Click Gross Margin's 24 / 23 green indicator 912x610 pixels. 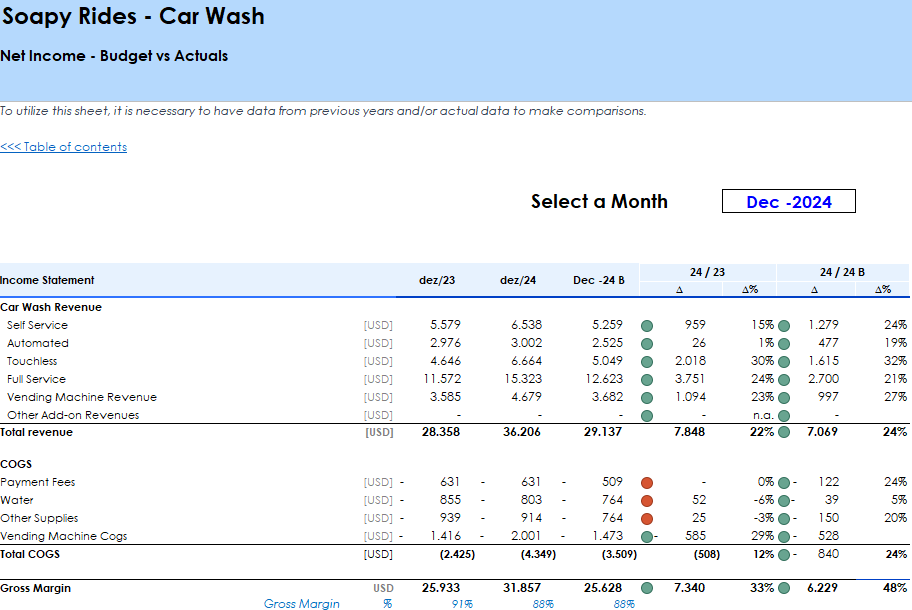(647, 589)
